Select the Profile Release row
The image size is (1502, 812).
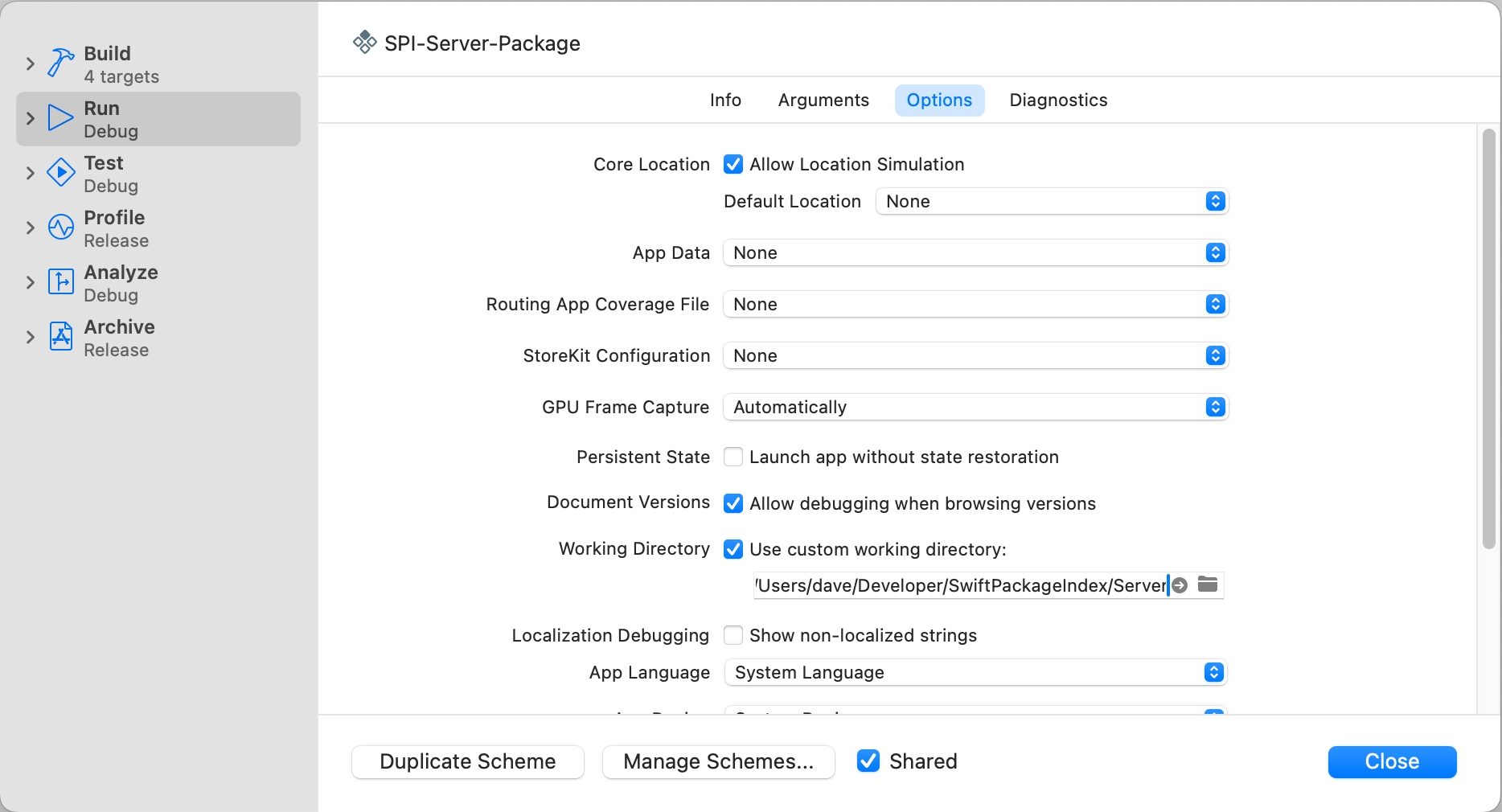click(158, 228)
